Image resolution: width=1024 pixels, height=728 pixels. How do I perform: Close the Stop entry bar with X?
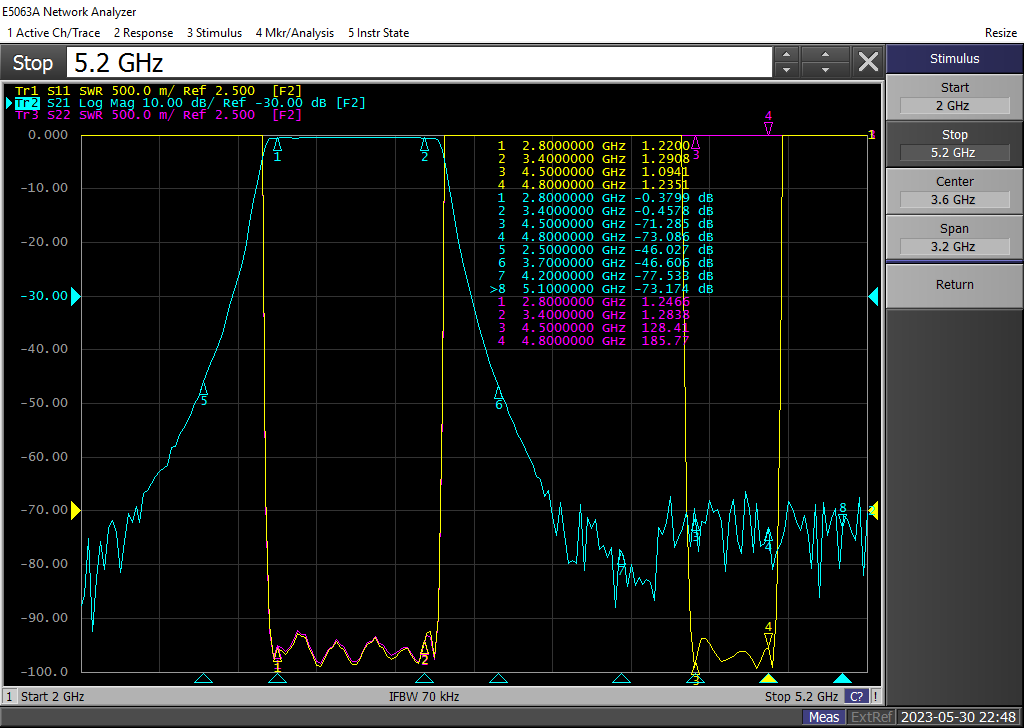pos(868,62)
